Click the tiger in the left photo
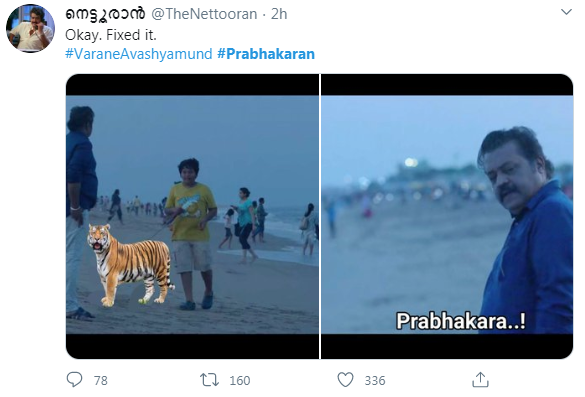This screenshot has height=397, width=585. coord(130,264)
